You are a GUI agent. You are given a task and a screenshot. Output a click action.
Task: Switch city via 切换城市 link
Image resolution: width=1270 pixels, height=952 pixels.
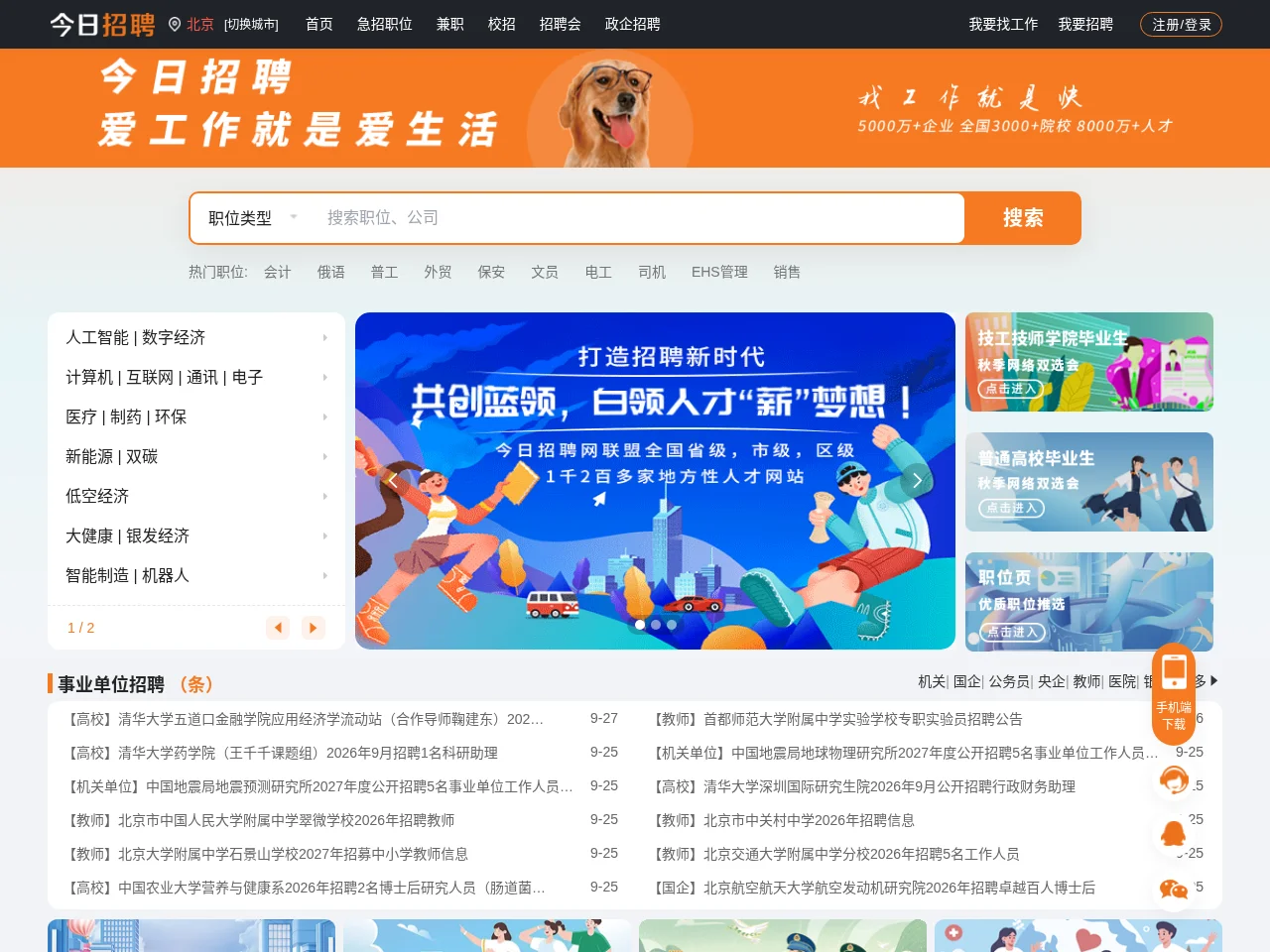(x=251, y=25)
